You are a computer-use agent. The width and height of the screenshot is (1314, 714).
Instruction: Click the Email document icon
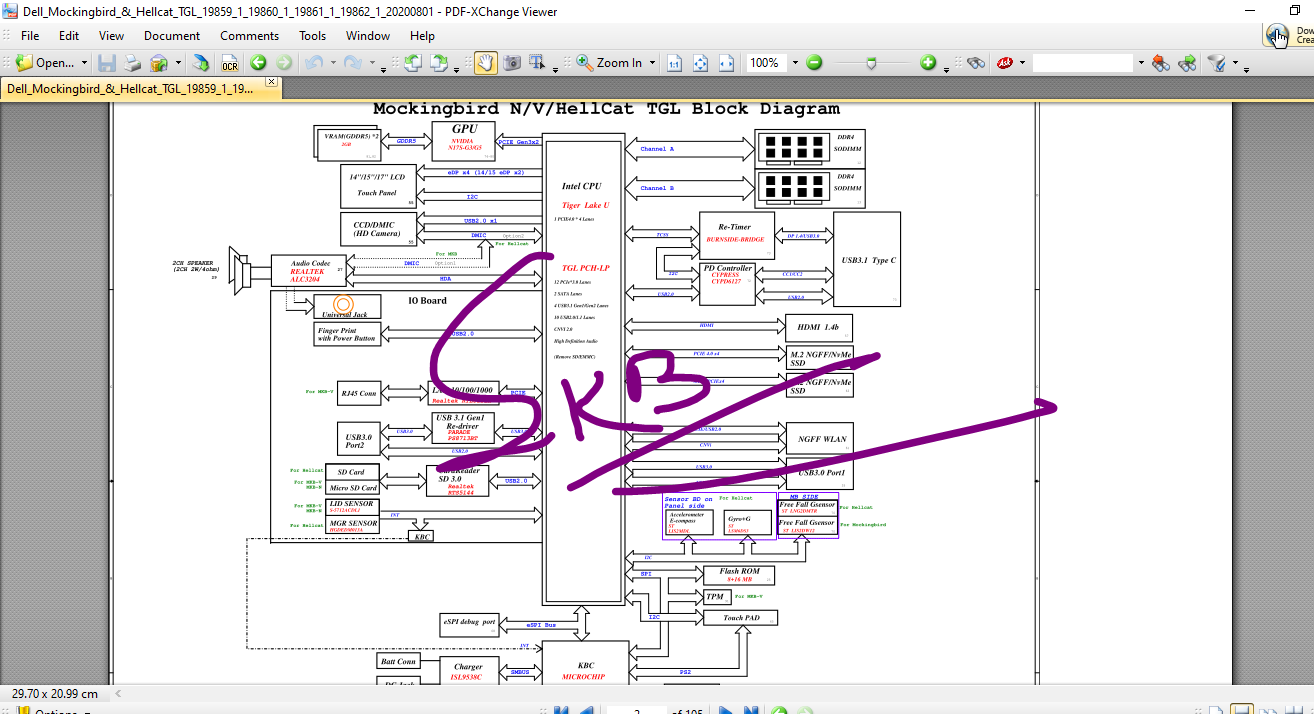coord(159,62)
